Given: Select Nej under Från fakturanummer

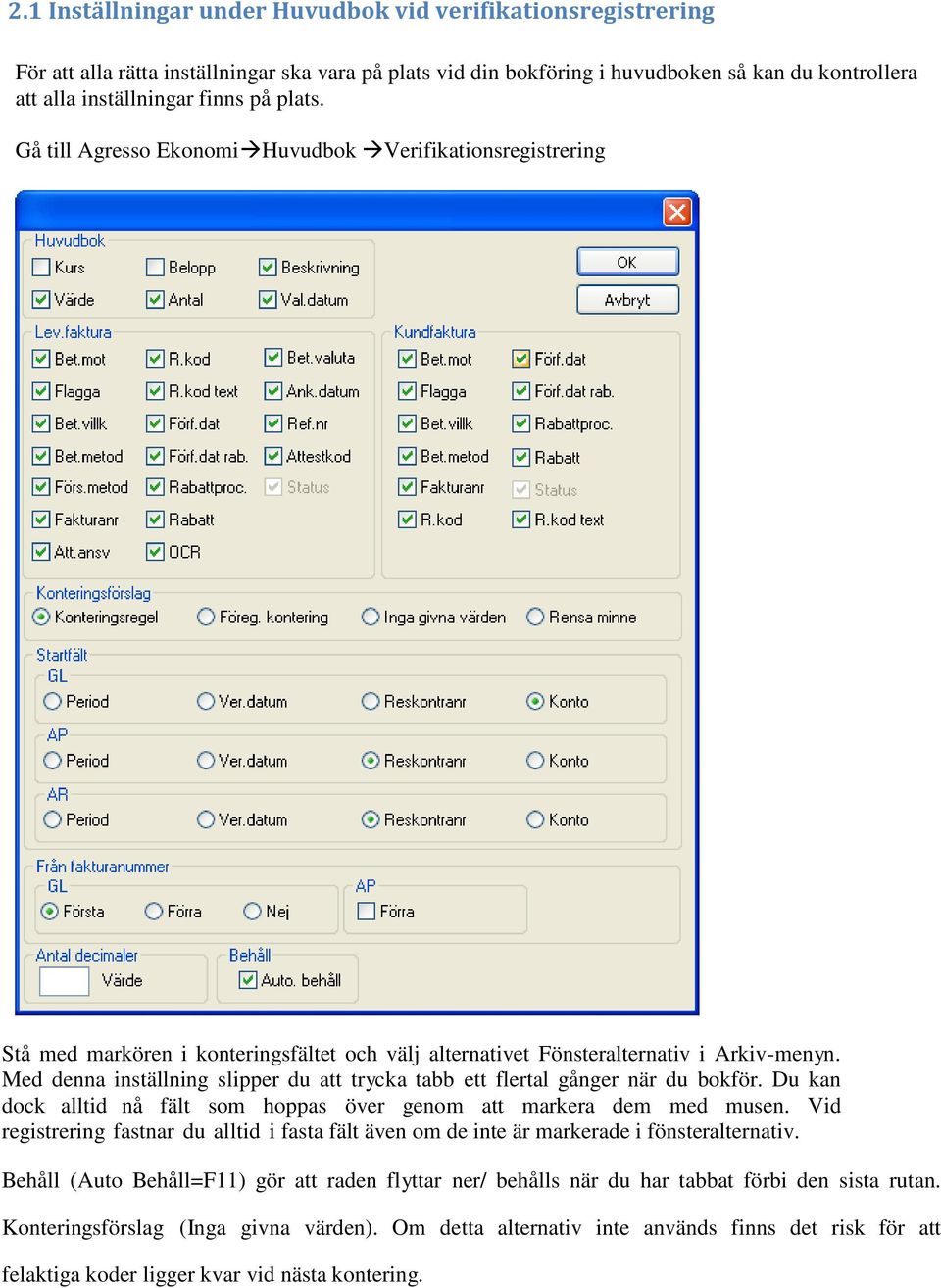Looking at the screenshot, I should tap(253, 912).
